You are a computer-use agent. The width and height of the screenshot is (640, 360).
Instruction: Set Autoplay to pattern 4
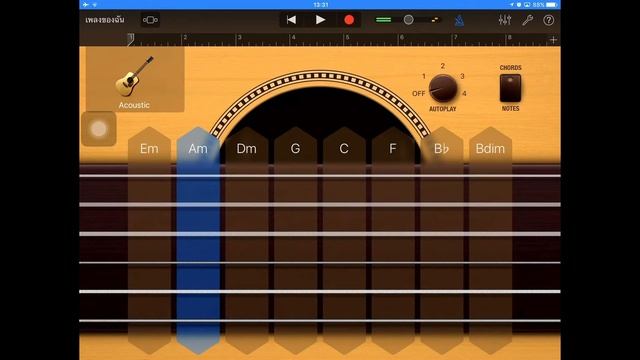pyautogui.click(x=464, y=93)
